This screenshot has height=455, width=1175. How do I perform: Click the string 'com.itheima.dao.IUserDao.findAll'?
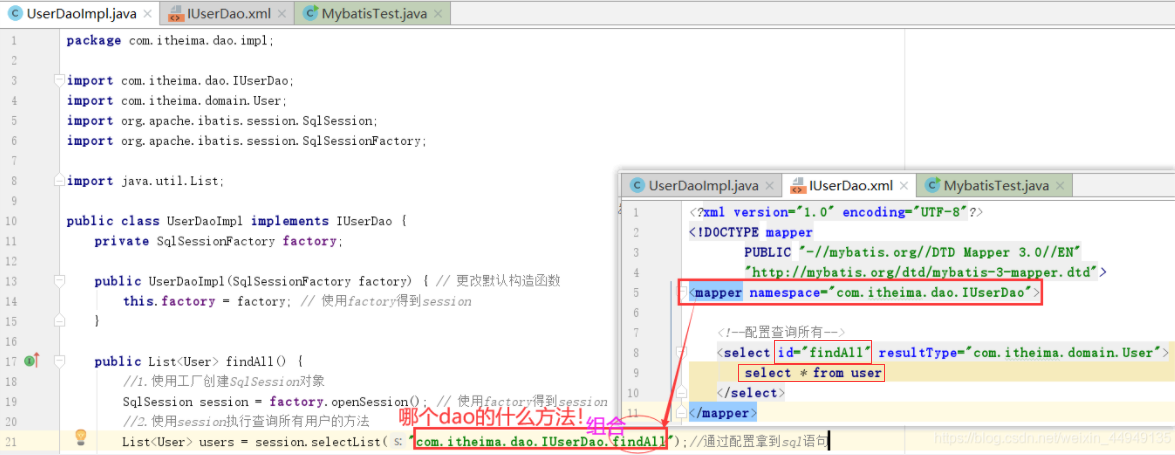[540, 442]
